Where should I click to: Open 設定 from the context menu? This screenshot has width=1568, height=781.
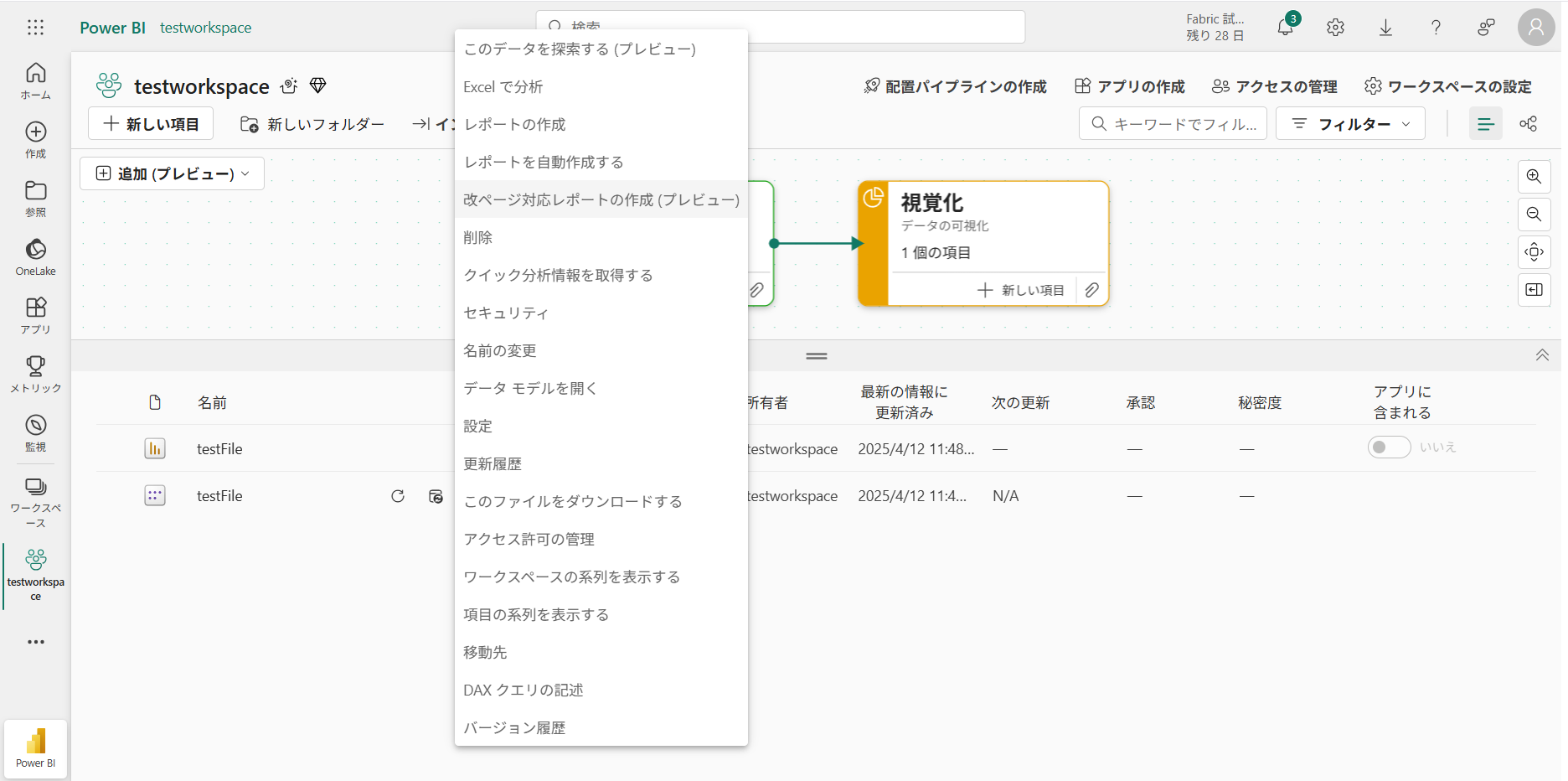click(x=601, y=426)
